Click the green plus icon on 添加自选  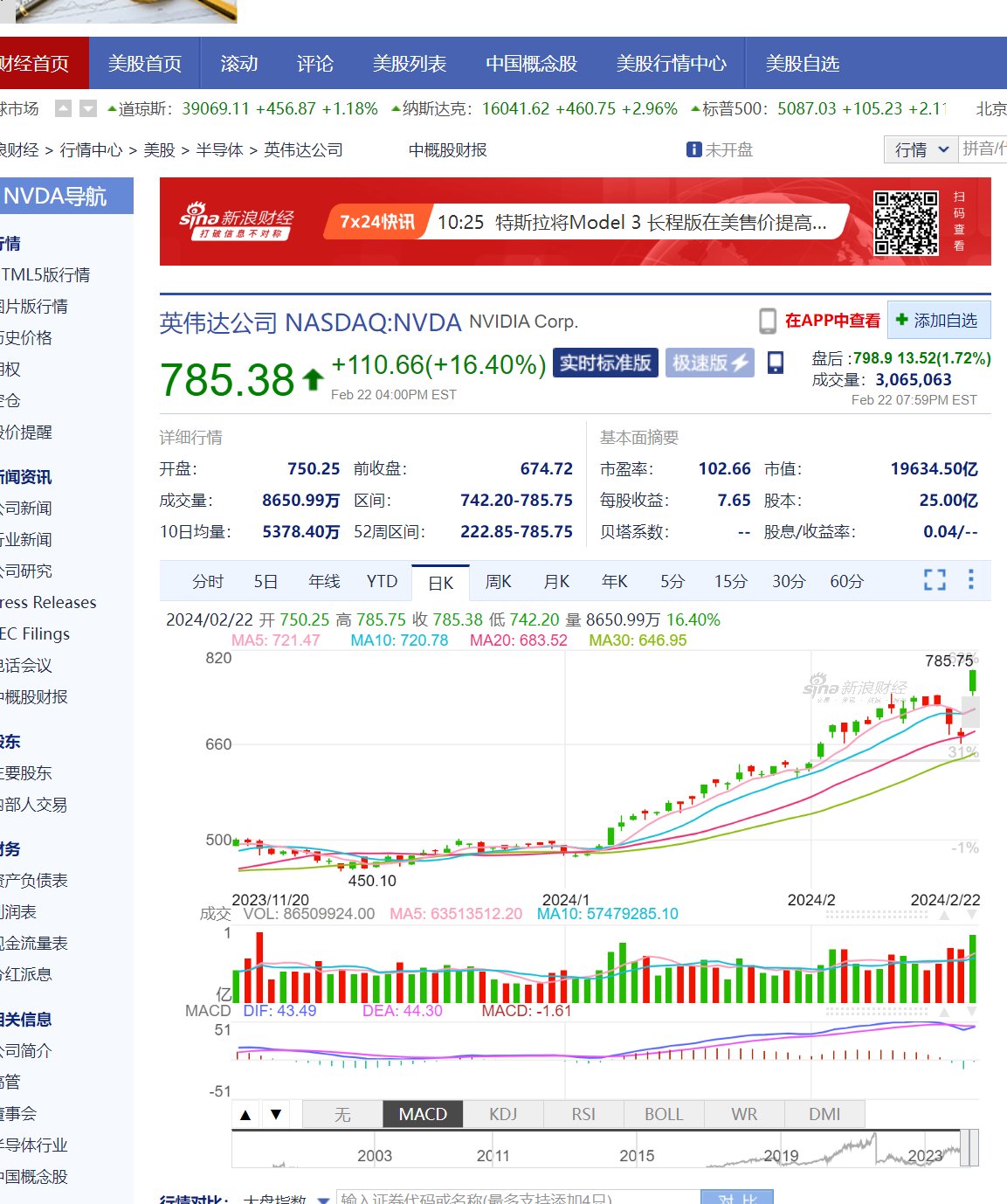[902, 320]
